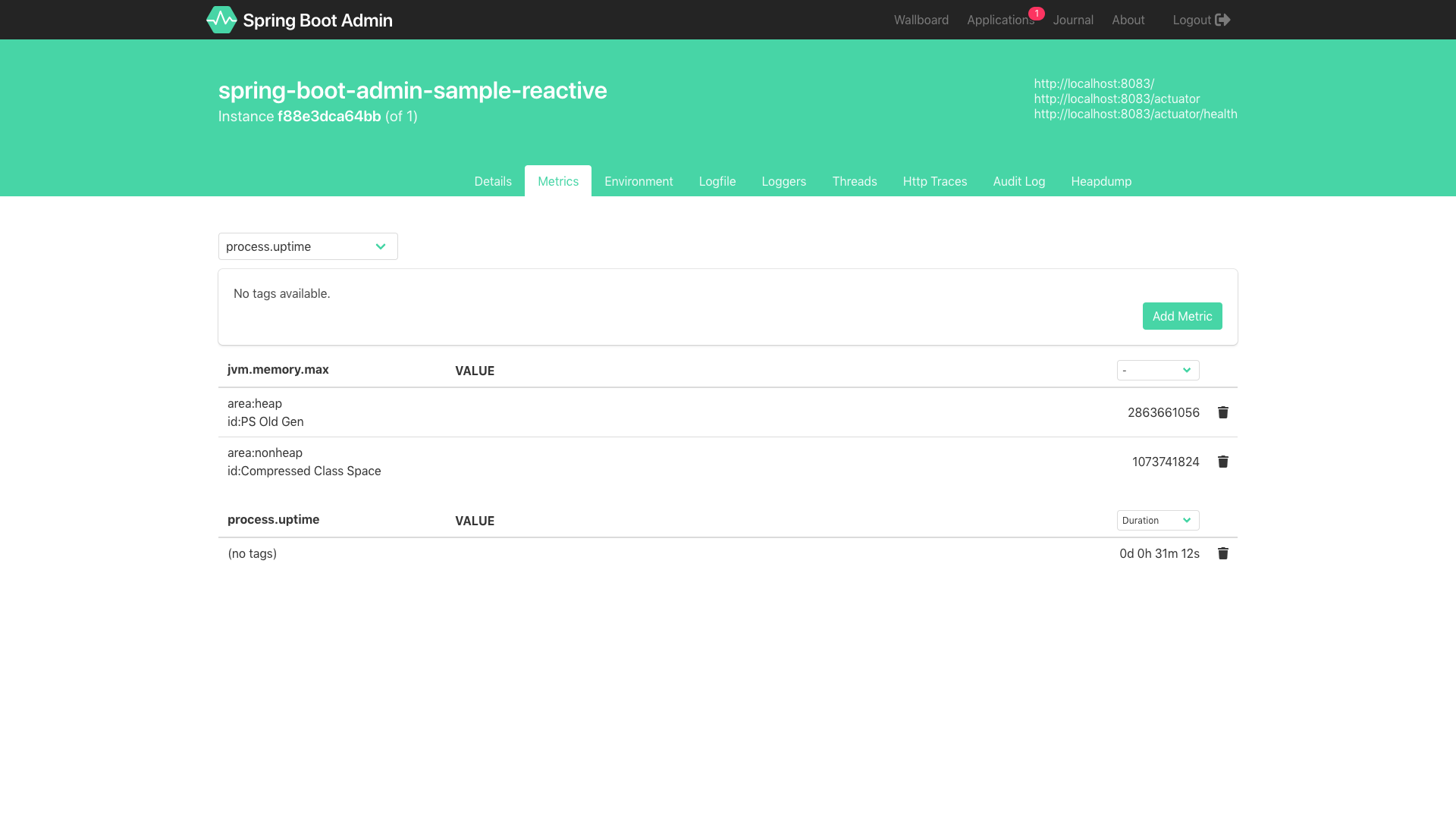The image size is (1456, 836).
Task: Go to Applications in the top nav
Action: coord(1000,20)
